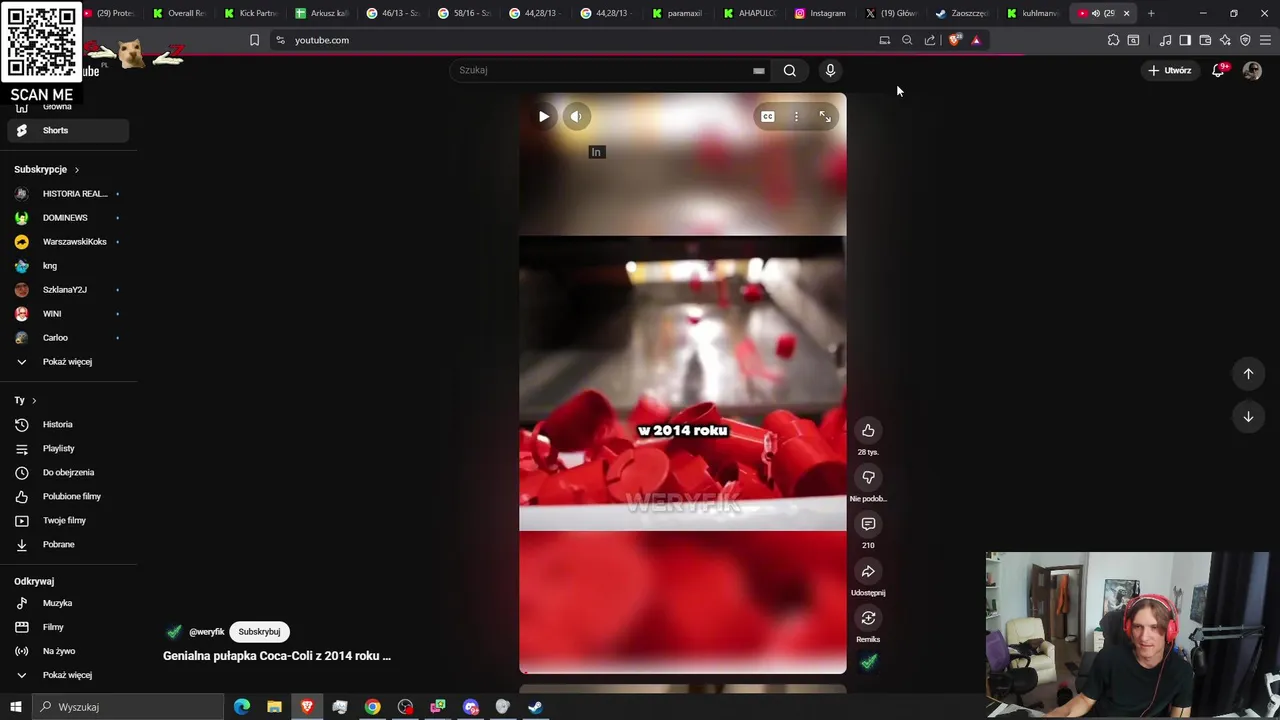Open the @weryfik channel link
The image size is (1280, 720).
click(x=206, y=632)
